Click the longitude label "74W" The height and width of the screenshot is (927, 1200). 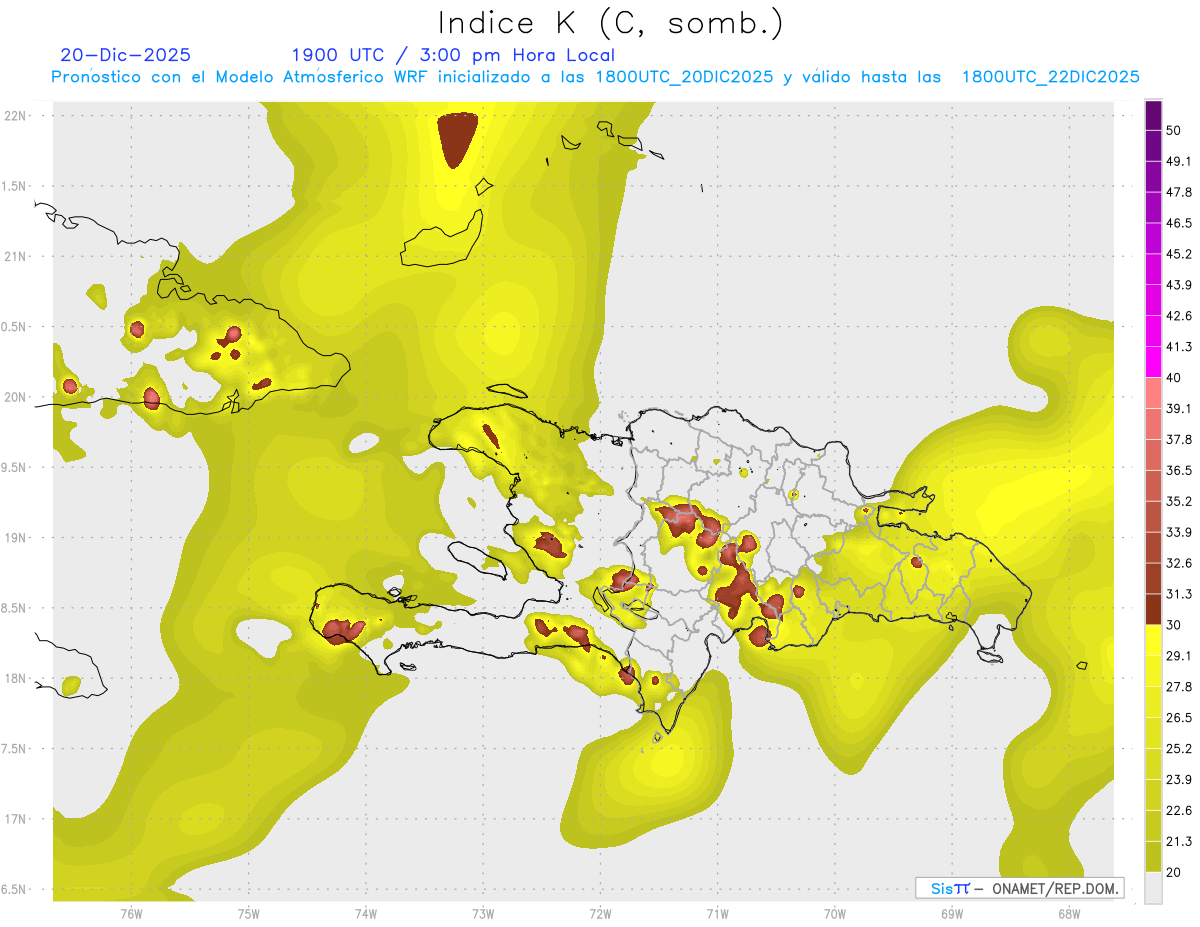(x=366, y=914)
